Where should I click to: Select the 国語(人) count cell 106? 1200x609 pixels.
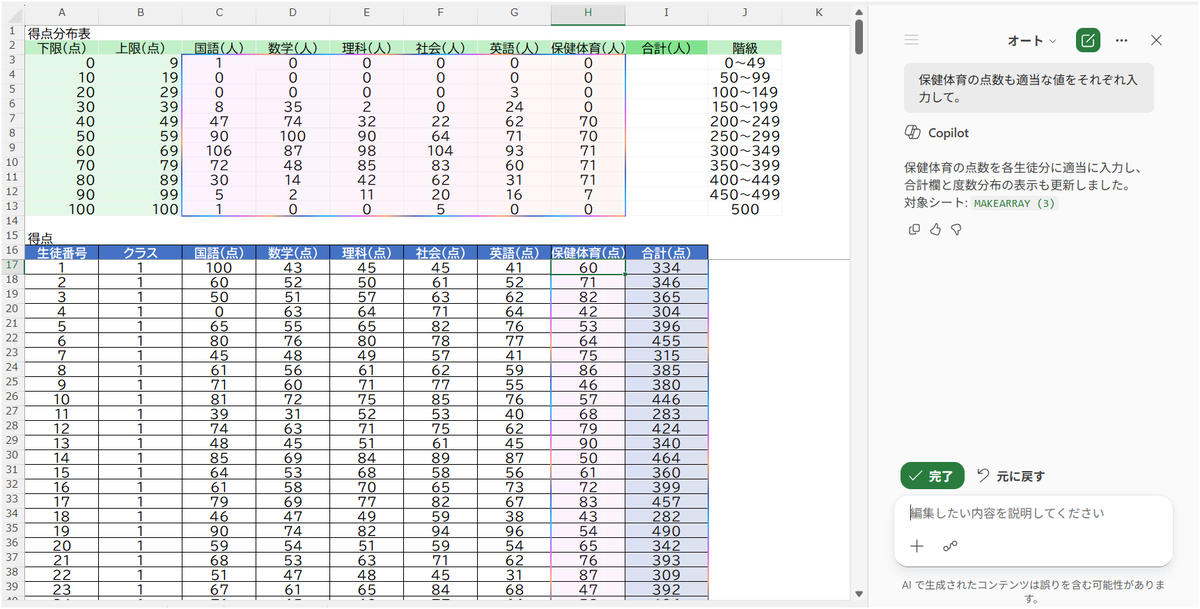pyautogui.click(x=218, y=150)
